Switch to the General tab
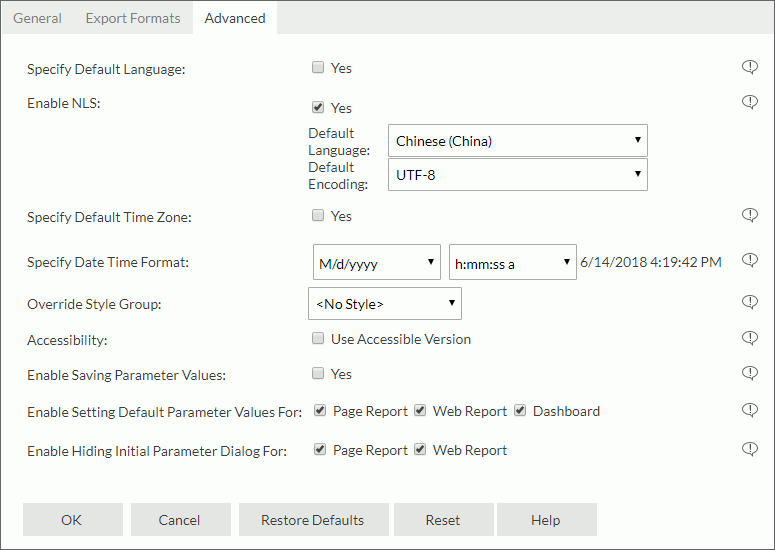 coord(37,18)
